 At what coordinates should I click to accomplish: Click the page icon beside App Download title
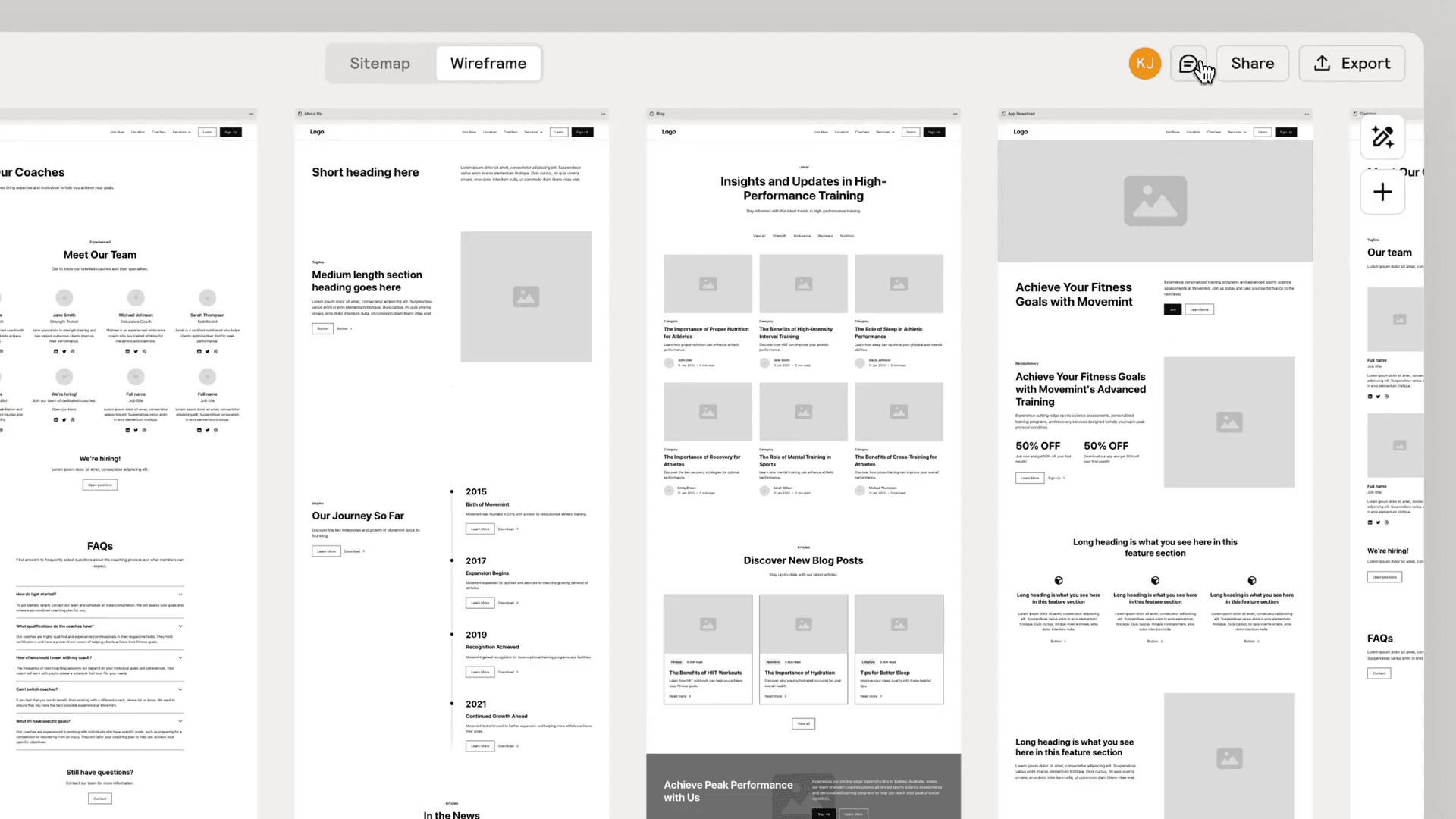click(x=1003, y=114)
